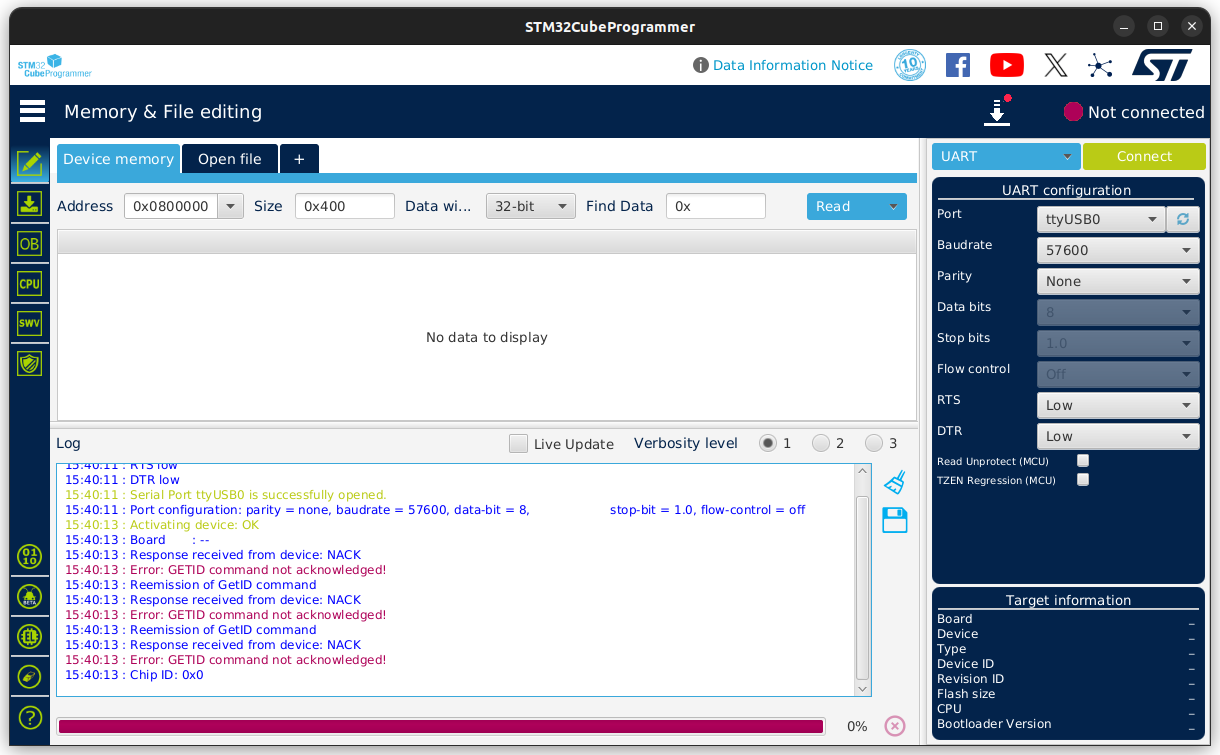Open the pill-shaped sidebar icon above help
This screenshot has height=755, width=1220.
[x=30, y=676]
